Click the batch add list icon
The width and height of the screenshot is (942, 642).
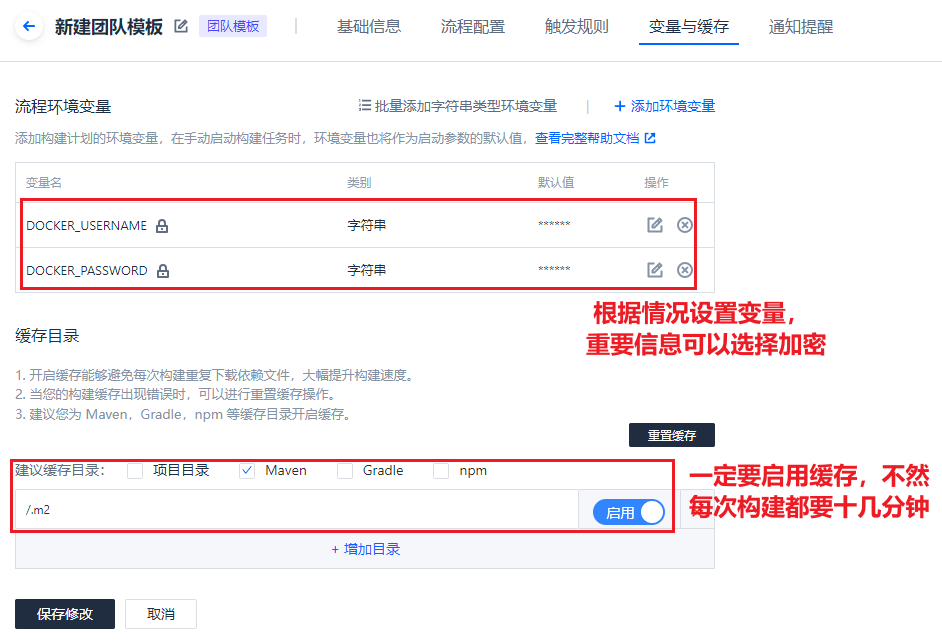tap(365, 106)
